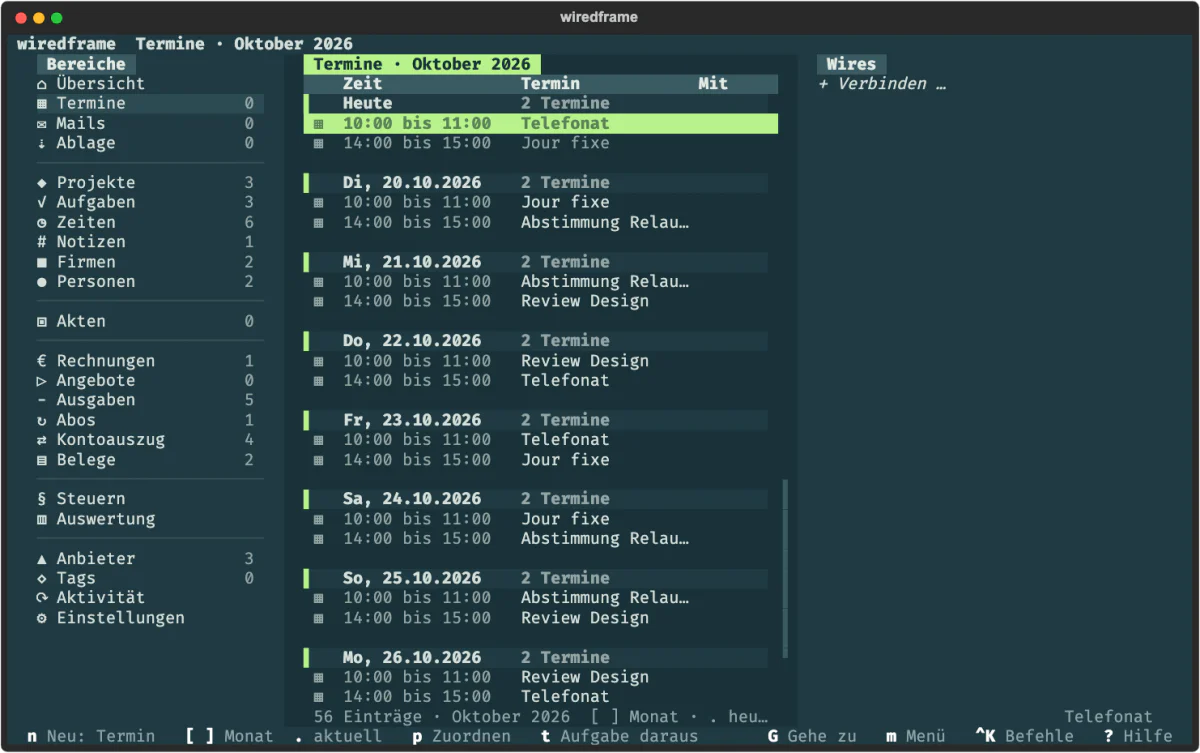Click the Zeit column header

(362, 84)
